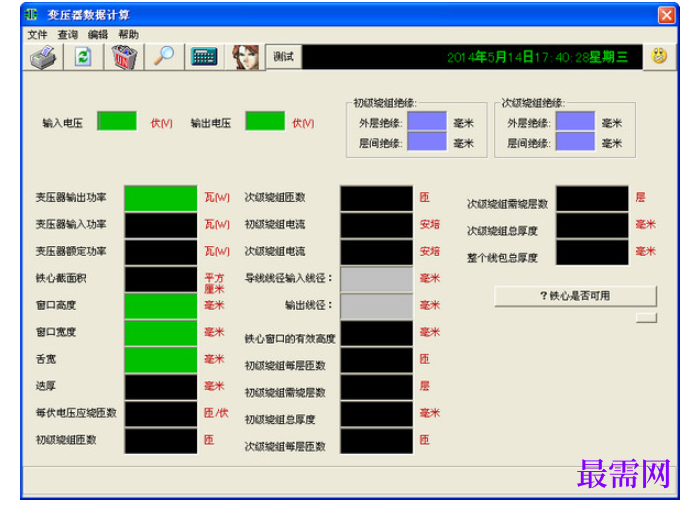This screenshot has width=689, height=505.
Task: Click the 窗口宽度 green input field
Action: (x=161, y=333)
